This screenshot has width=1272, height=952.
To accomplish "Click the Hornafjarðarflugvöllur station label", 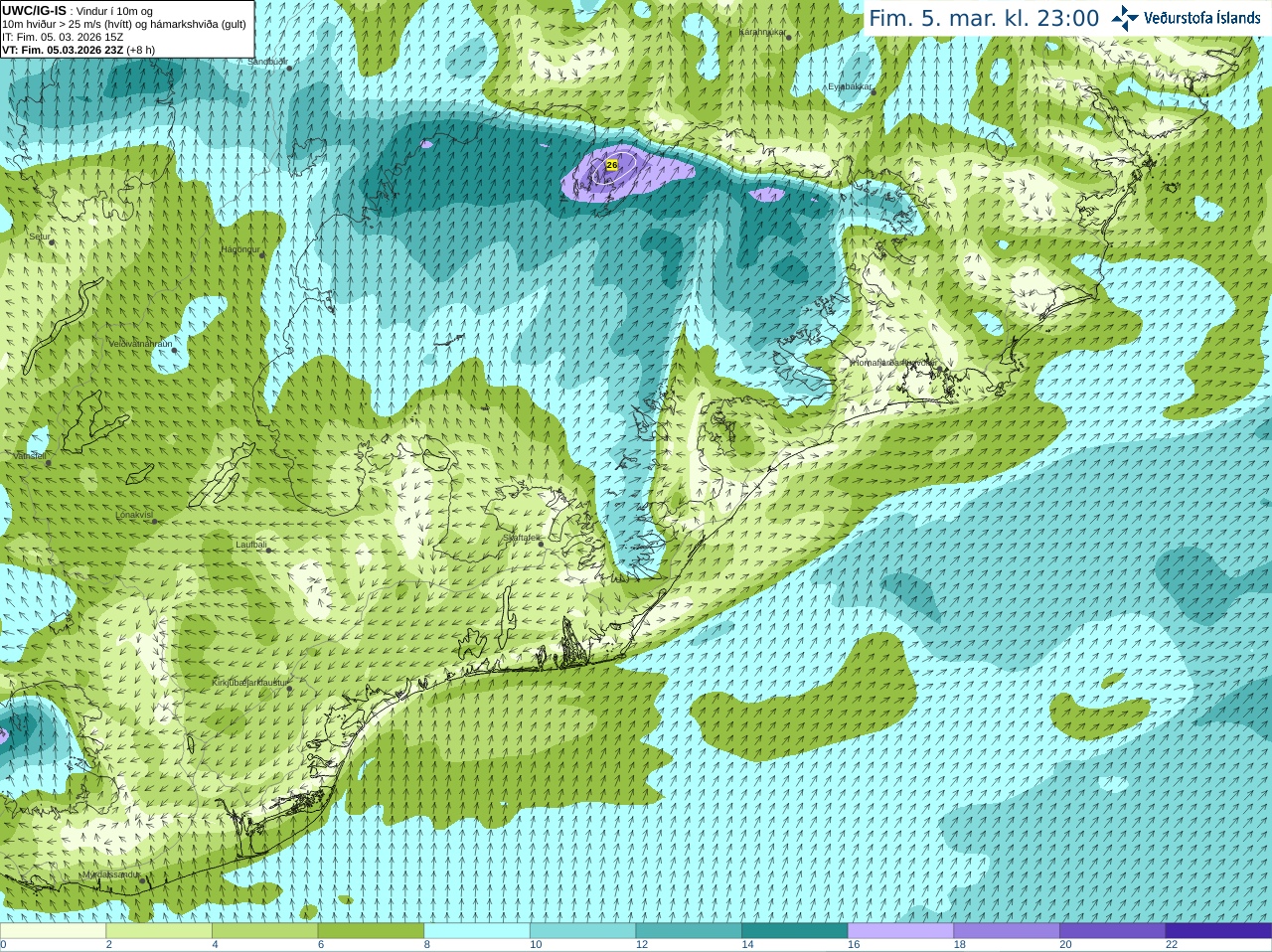I will (x=892, y=363).
